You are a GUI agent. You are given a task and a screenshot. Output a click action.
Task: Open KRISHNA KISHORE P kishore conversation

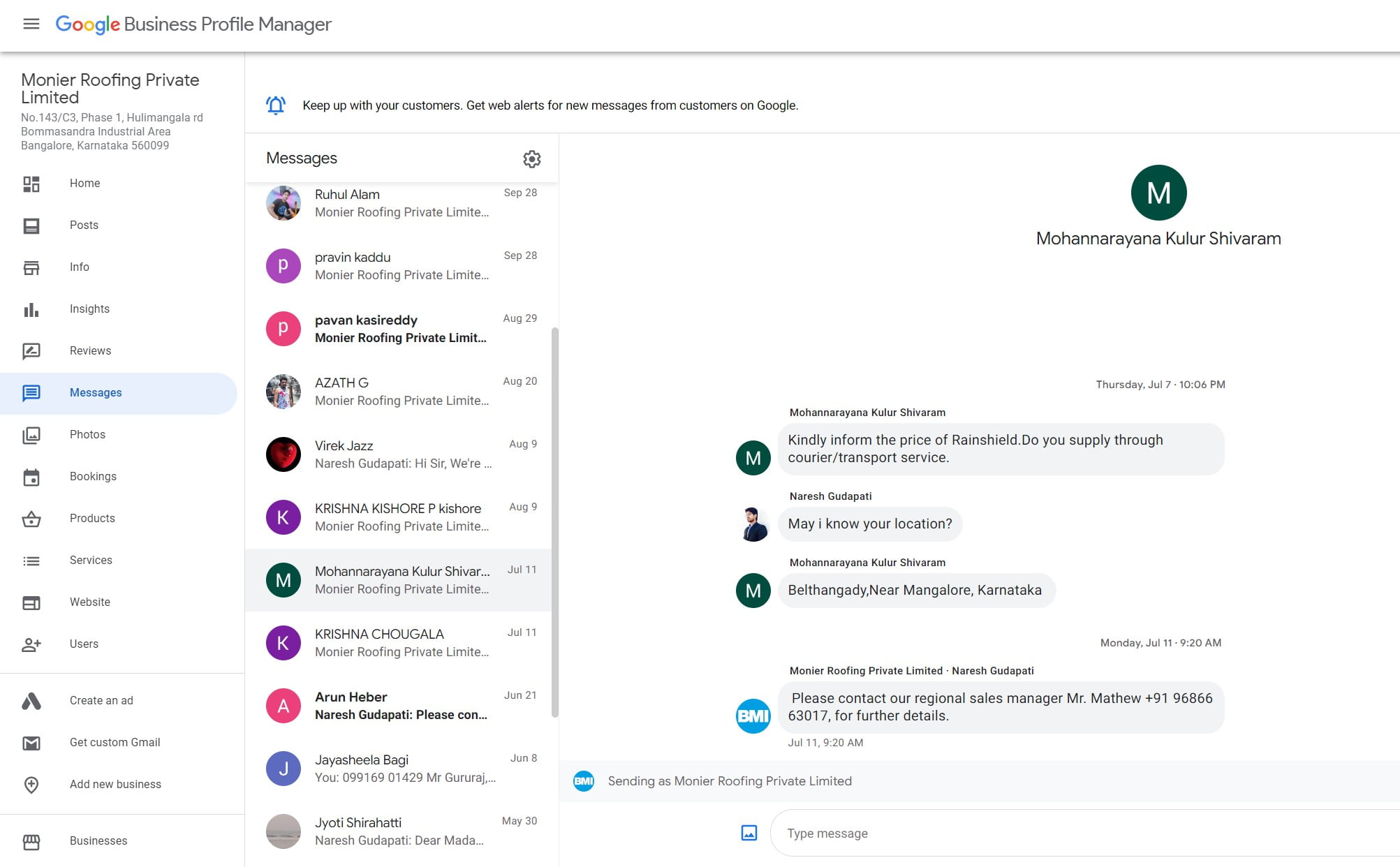point(398,517)
